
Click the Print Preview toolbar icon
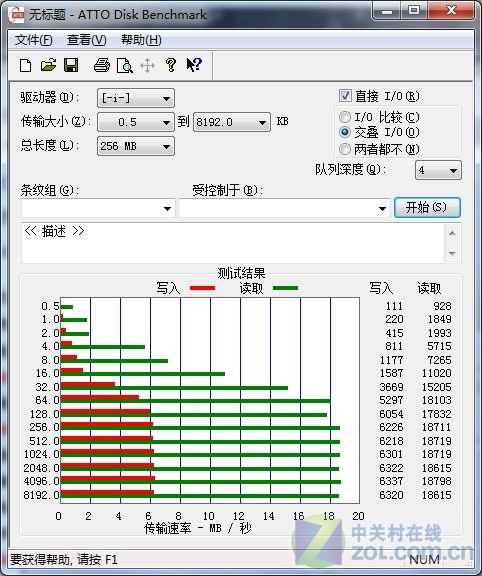(125, 65)
